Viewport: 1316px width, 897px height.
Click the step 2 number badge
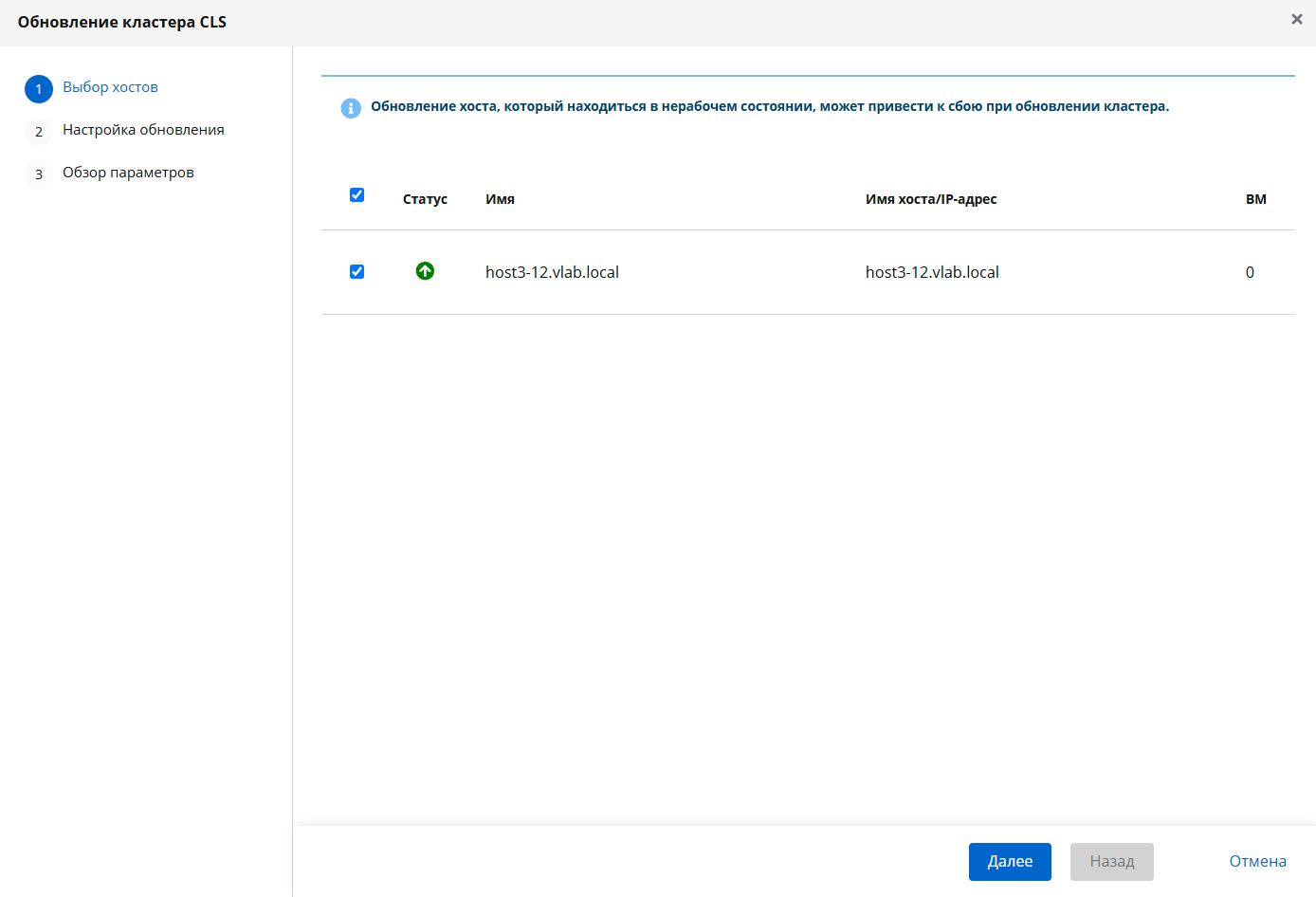click(x=39, y=132)
